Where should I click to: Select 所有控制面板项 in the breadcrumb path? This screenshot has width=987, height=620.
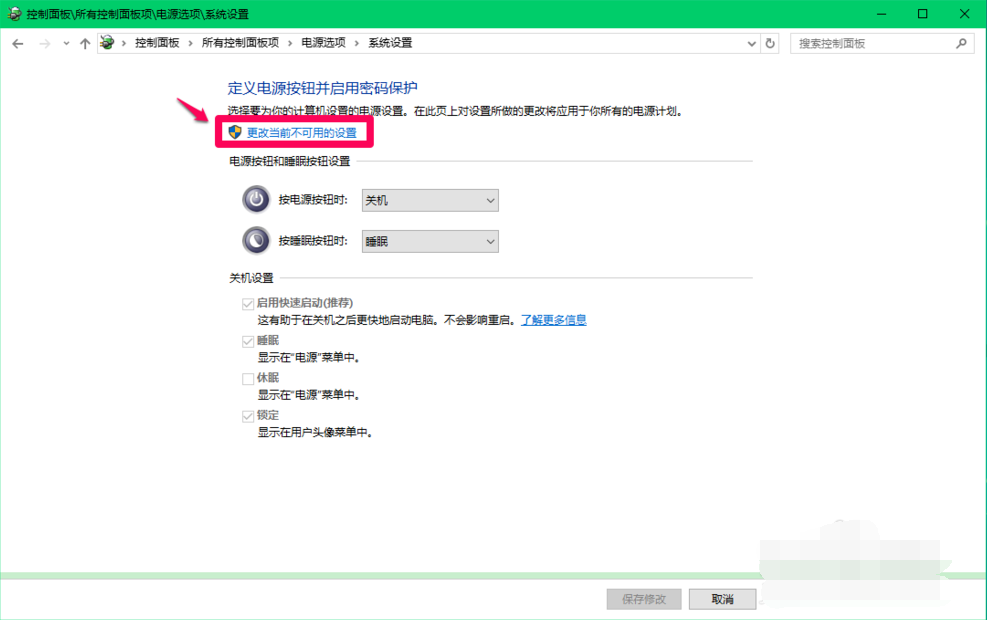click(x=240, y=44)
